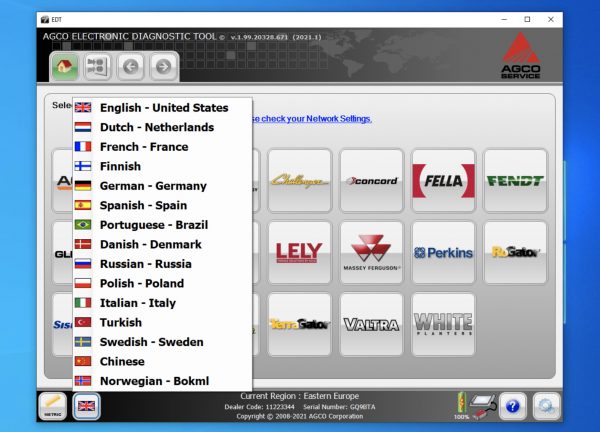Open the Concord brand tile
The width and height of the screenshot is (600, 432).
click(x=372, y=180)
